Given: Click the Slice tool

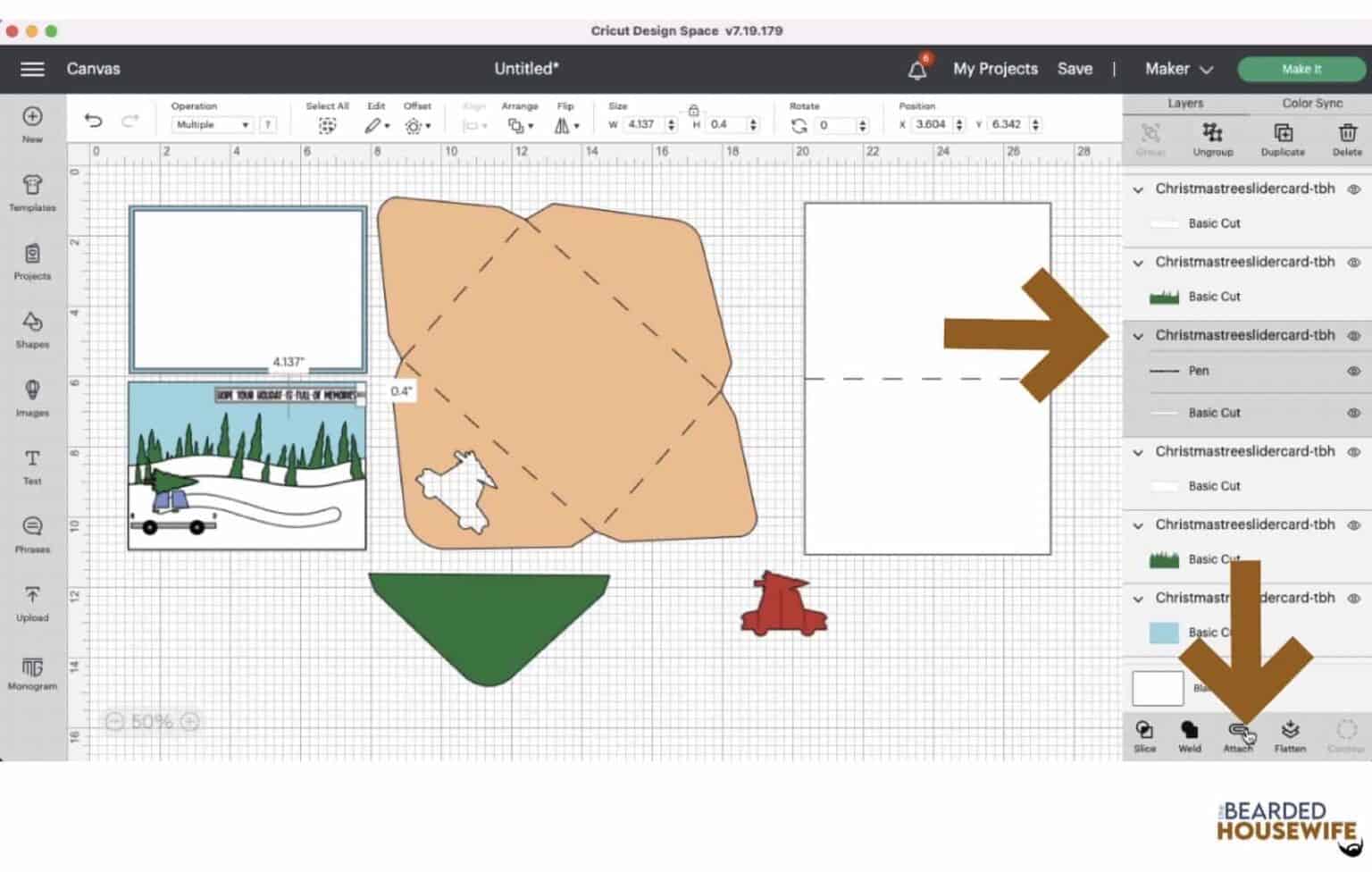Looking at the screenshot, I should tap(1144, 735).
